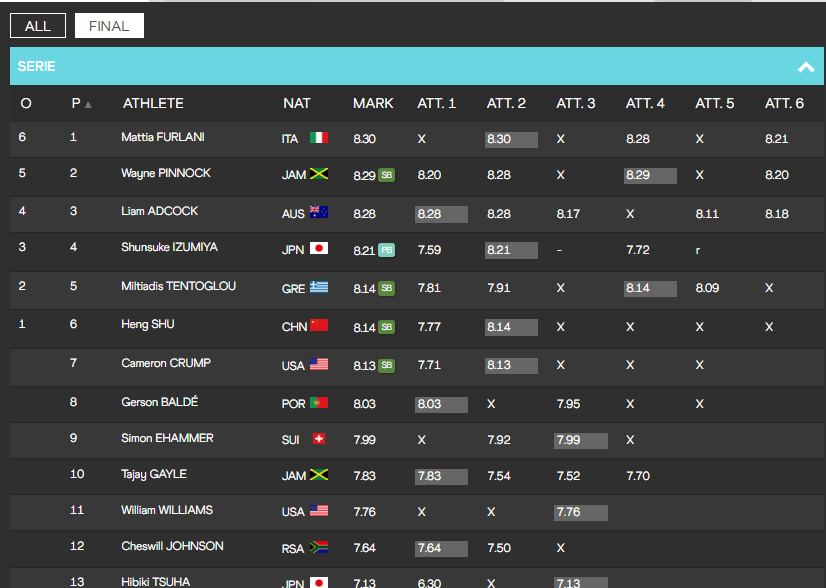Click the MARK column header
This screenshot has height=588, width=826.
click(373, 103)
